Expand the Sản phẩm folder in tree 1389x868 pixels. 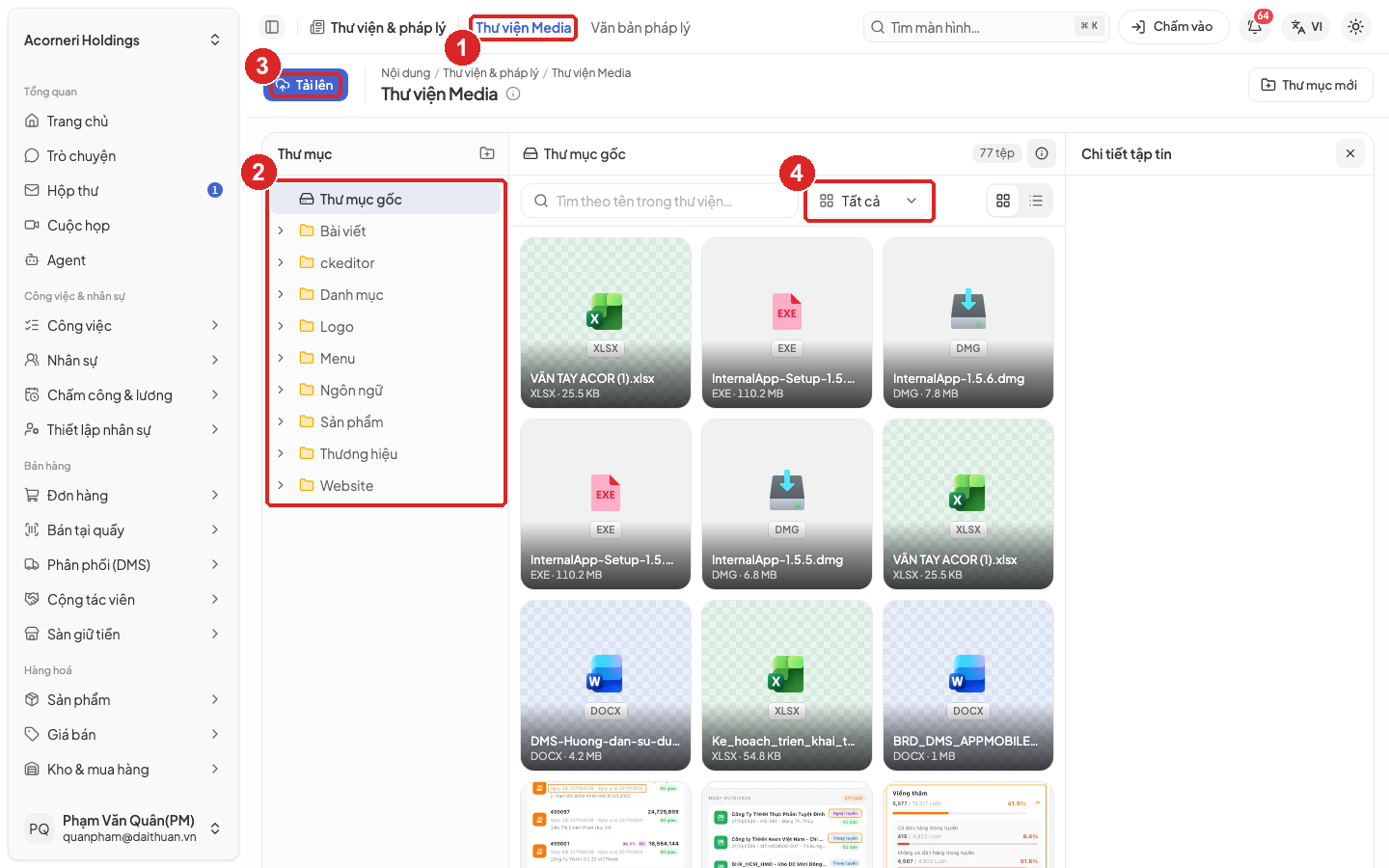(x=281, y=421)
